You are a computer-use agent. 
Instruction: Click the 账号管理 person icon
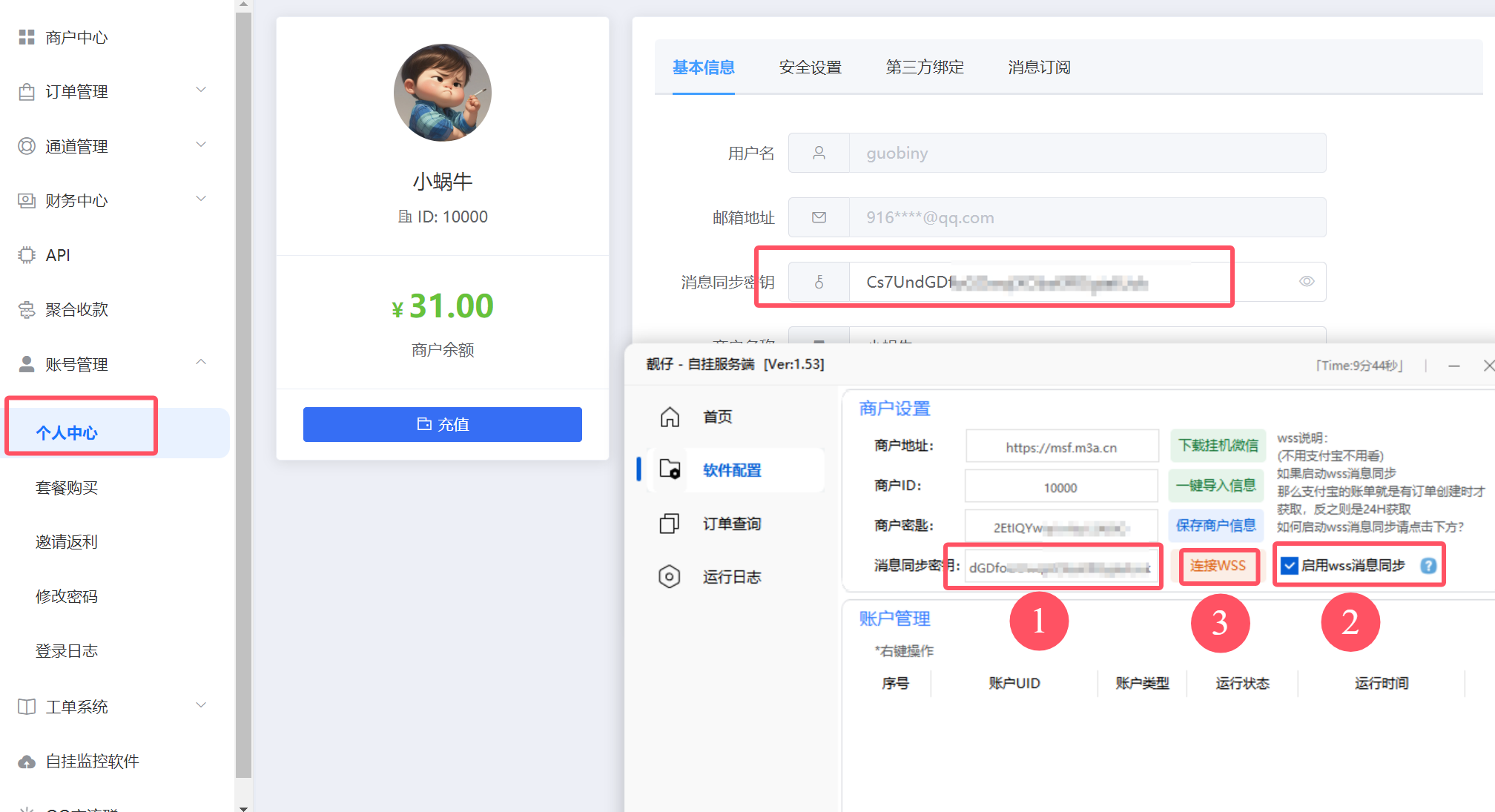tap(27, 364)
